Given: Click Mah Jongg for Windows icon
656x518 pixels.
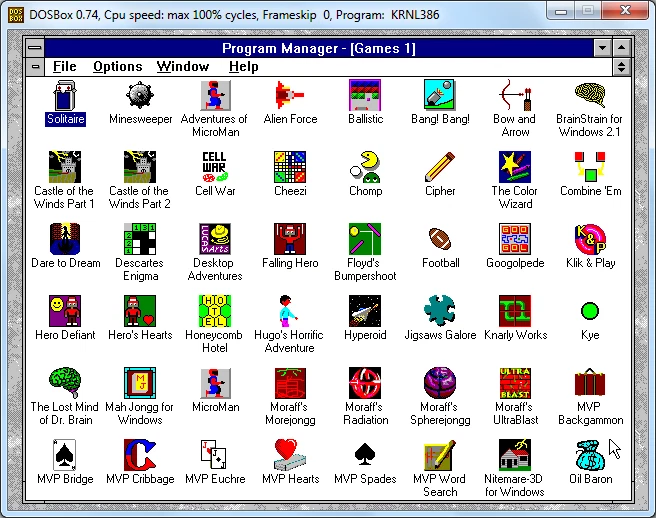Looking at the screenshot, I should pos(140,383).
